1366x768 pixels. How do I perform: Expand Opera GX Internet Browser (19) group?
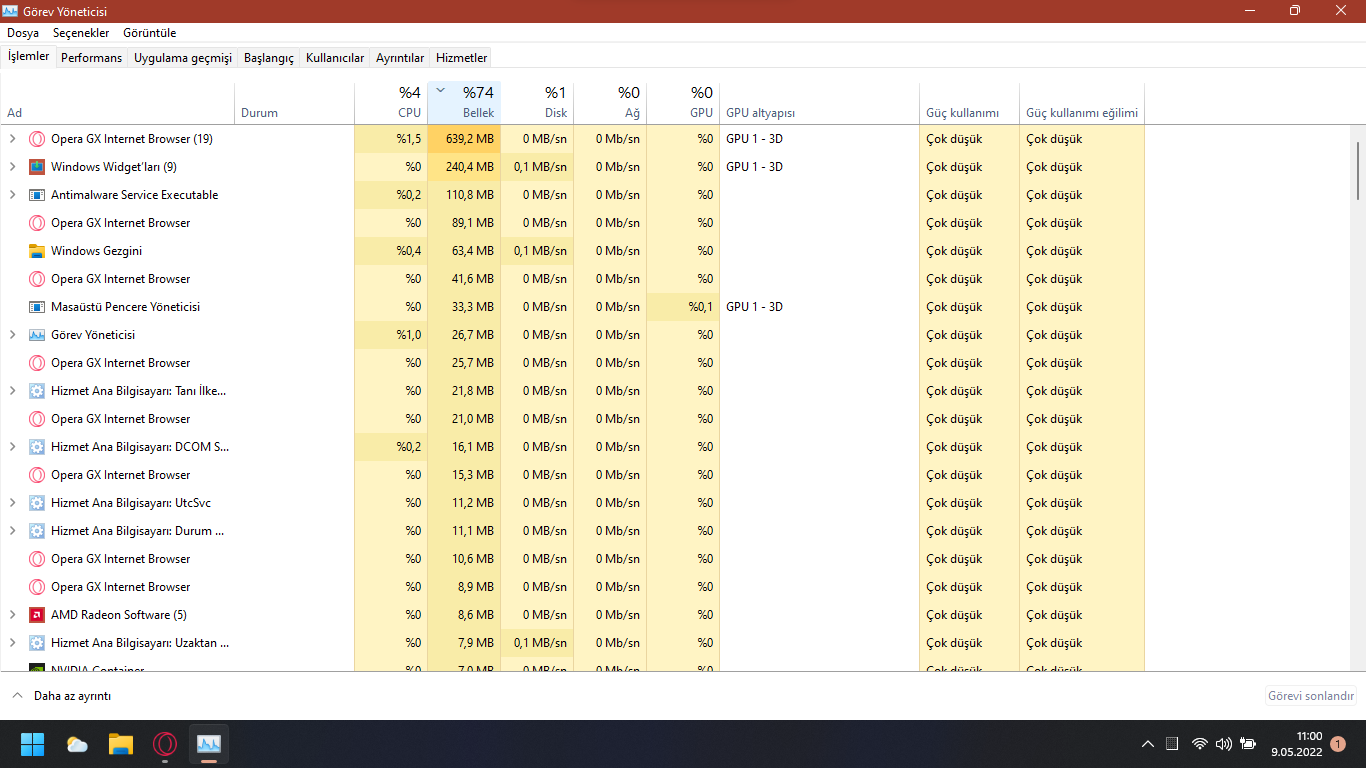(13, 139)
